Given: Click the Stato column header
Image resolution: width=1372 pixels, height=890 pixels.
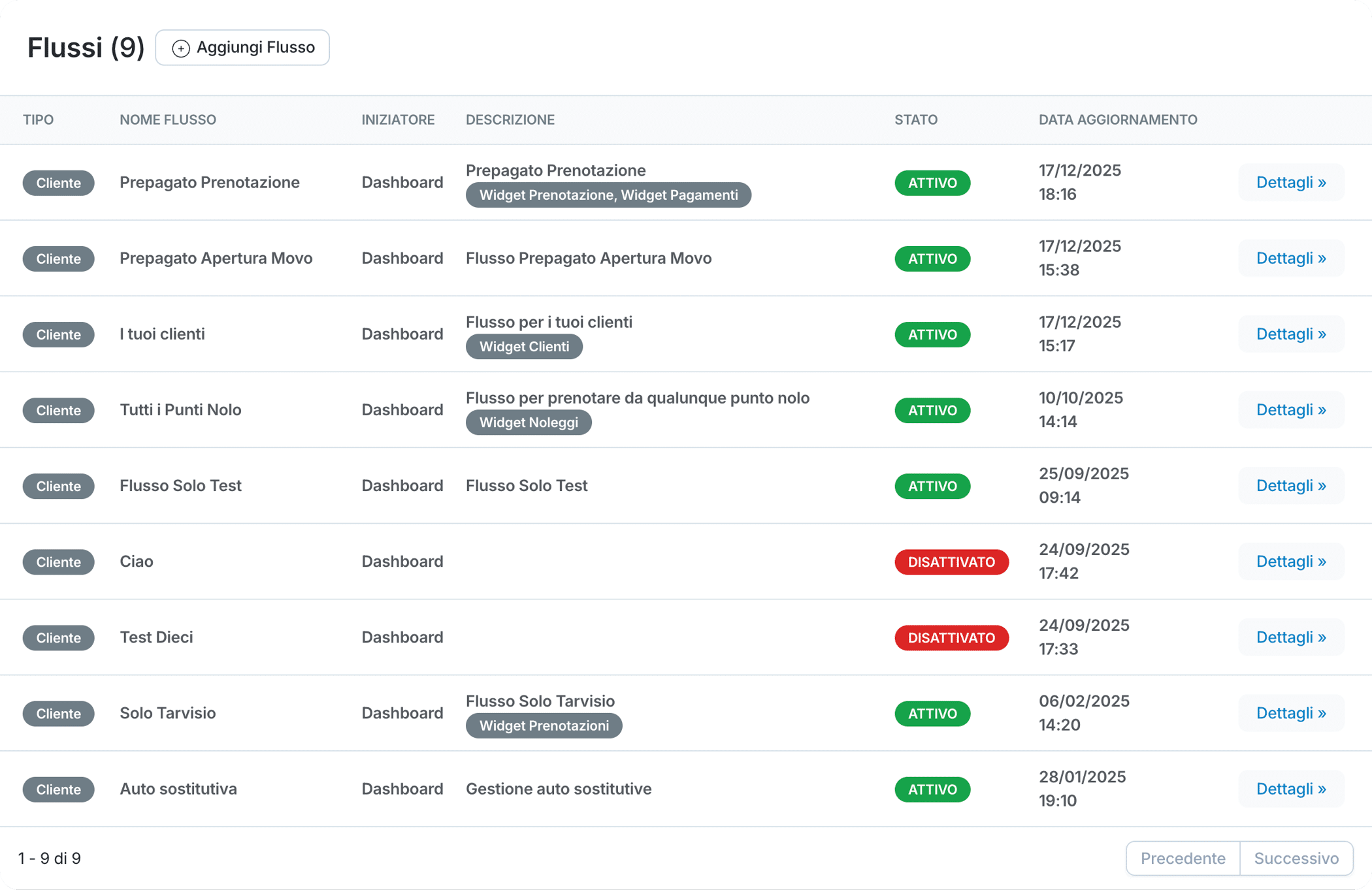Looking at the screenshot, I should pyautogui.click(x=915, y=119).
